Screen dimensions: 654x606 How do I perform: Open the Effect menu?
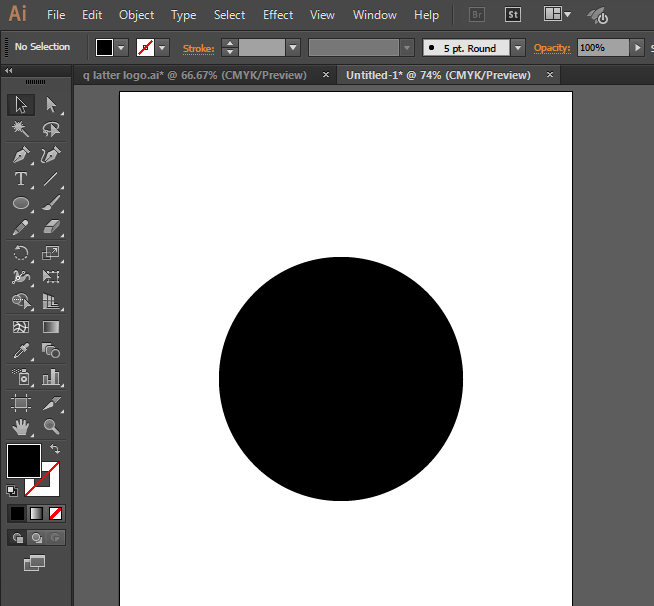278,15
